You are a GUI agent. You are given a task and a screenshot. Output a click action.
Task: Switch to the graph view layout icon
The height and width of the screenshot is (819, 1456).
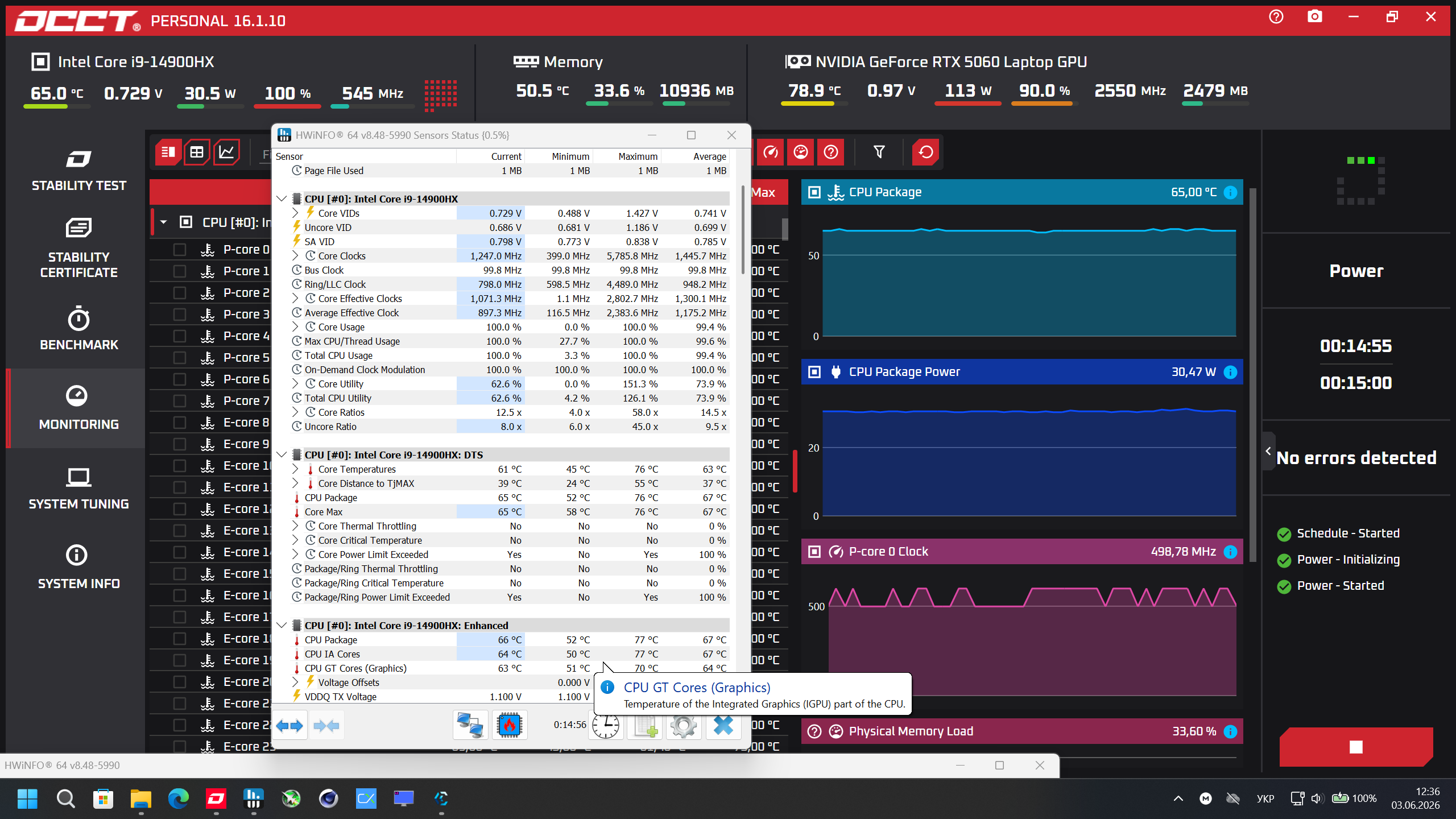226,152
